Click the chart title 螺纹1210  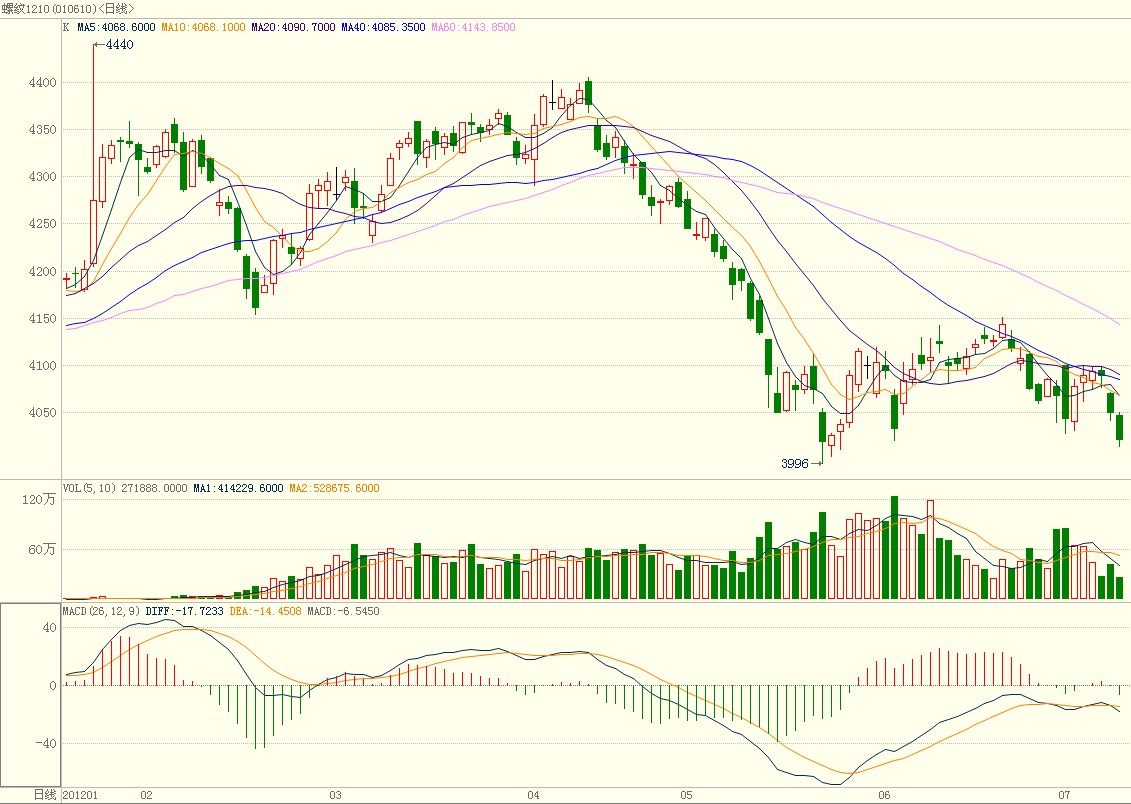pyautogui.click(x=26, y=9)
